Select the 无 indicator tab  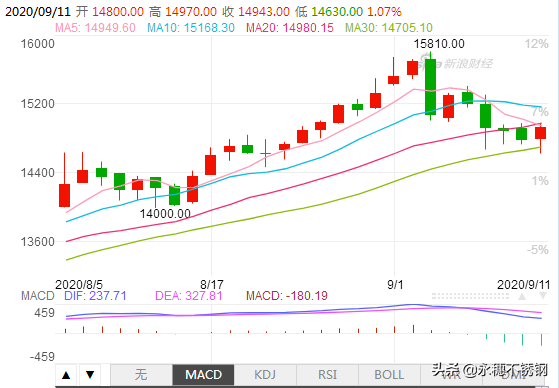(x=141, y=375)
